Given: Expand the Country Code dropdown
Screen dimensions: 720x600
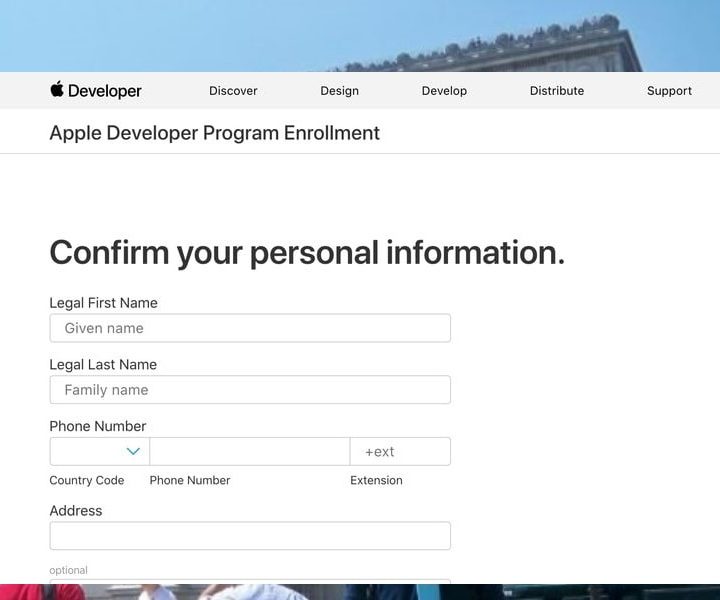Looking at the screenshot, I should (x=100, y=451).
